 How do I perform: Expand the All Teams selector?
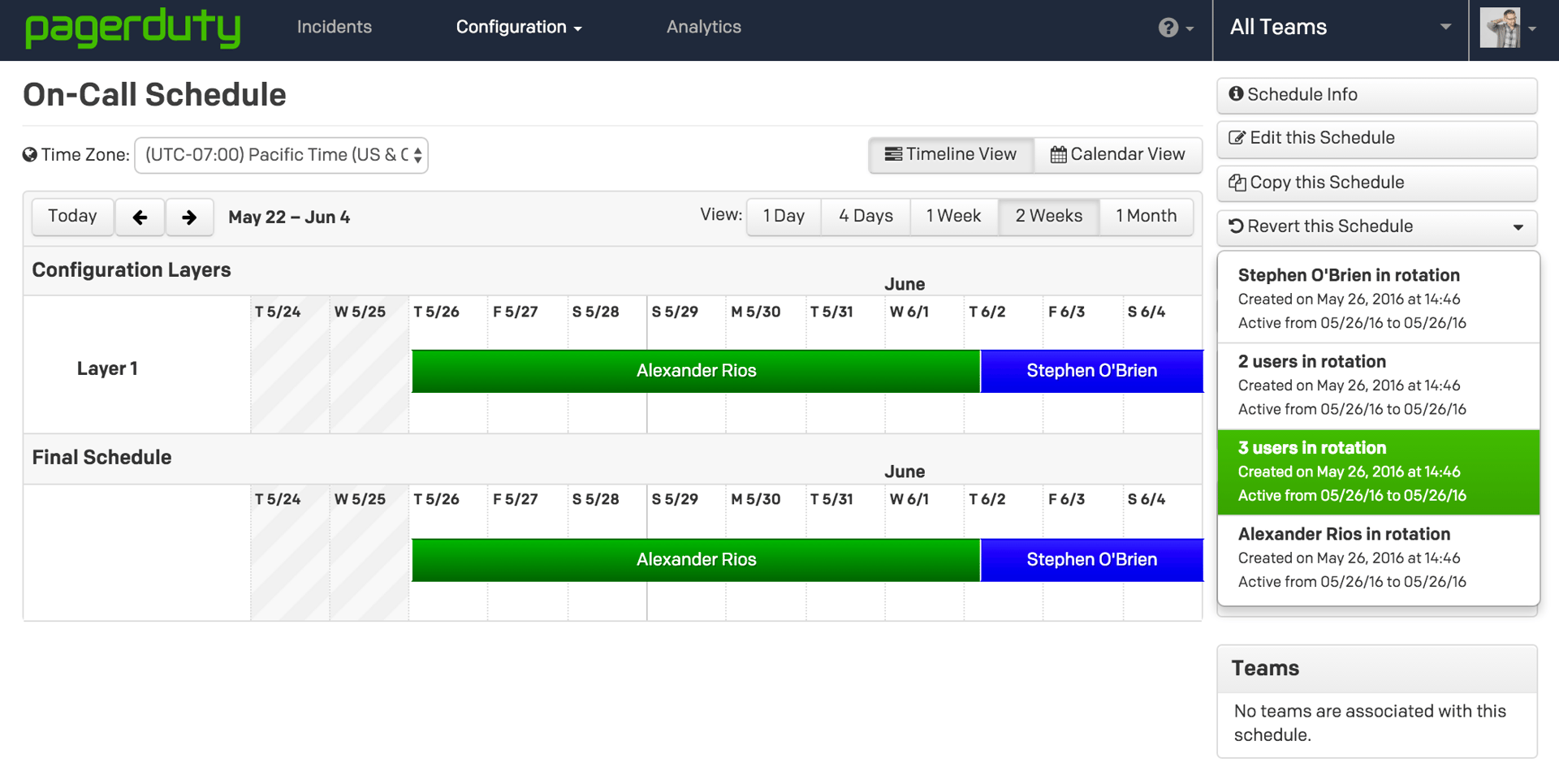1340,28
